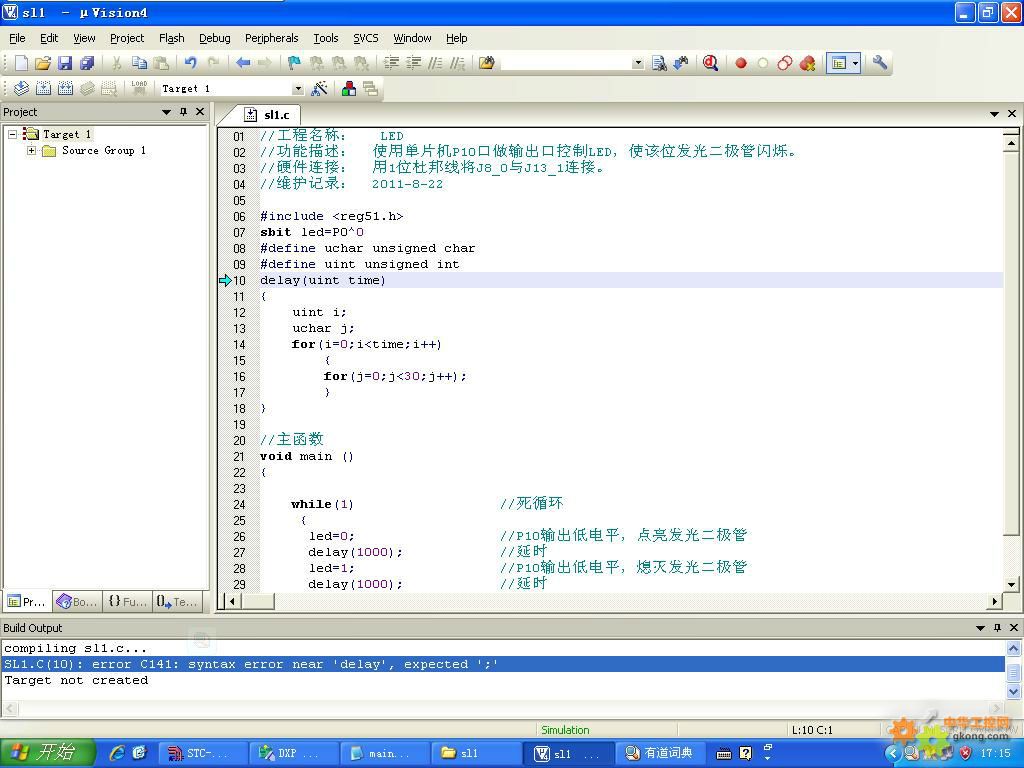Open the sl1 folder from the taskbar

[476, 753]
